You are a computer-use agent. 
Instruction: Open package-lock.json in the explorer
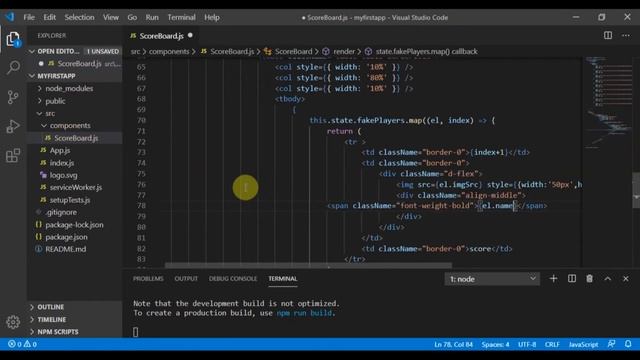click(74, 224)
